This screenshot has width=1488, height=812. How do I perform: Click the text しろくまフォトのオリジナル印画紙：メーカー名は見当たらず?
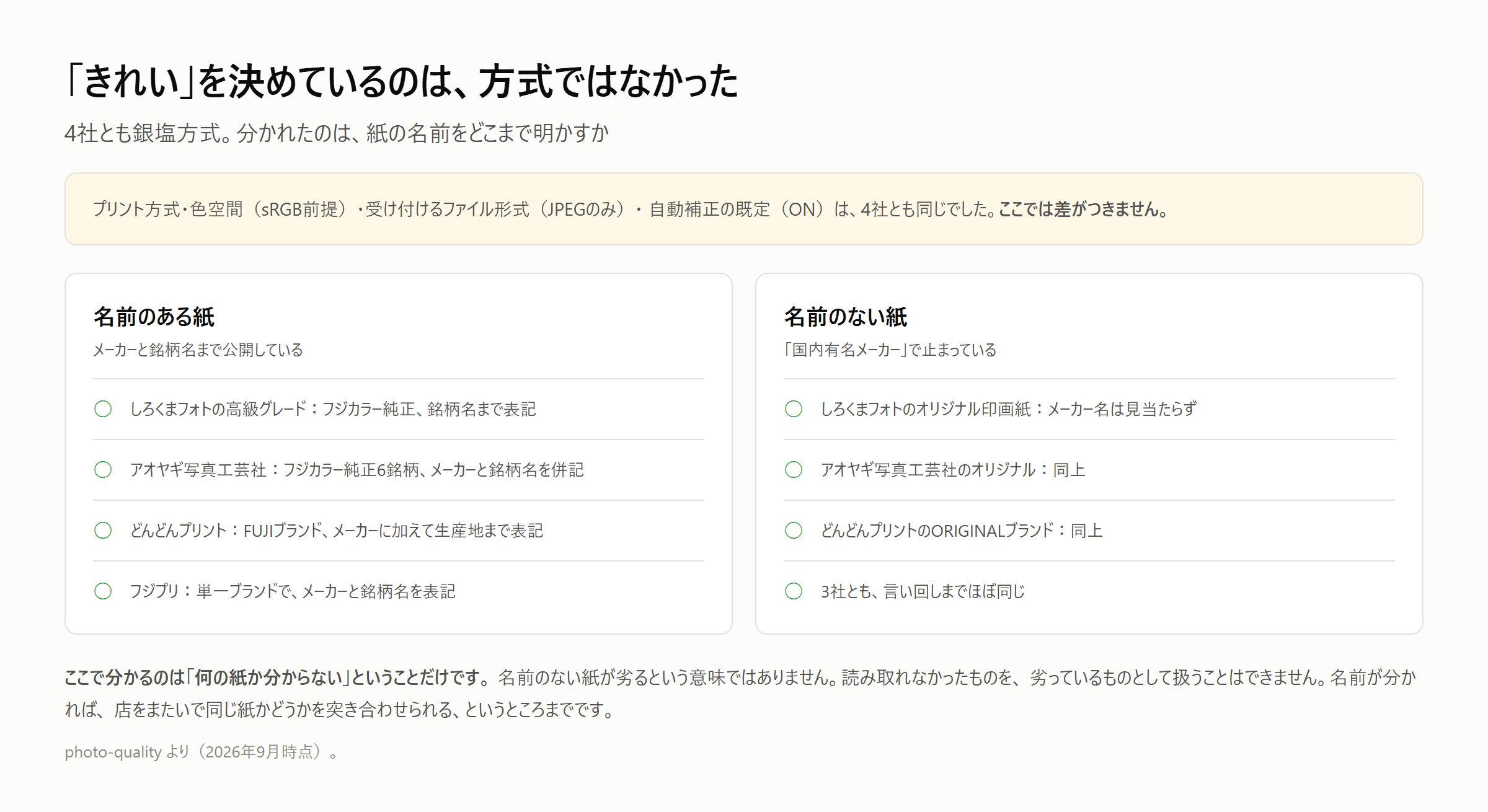coord(1009,409)
